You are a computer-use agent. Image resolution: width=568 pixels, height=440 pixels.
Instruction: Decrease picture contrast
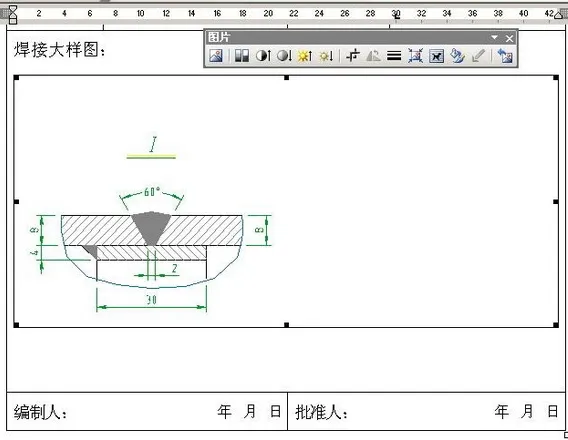pyautogui.click(x=284, y=56)
